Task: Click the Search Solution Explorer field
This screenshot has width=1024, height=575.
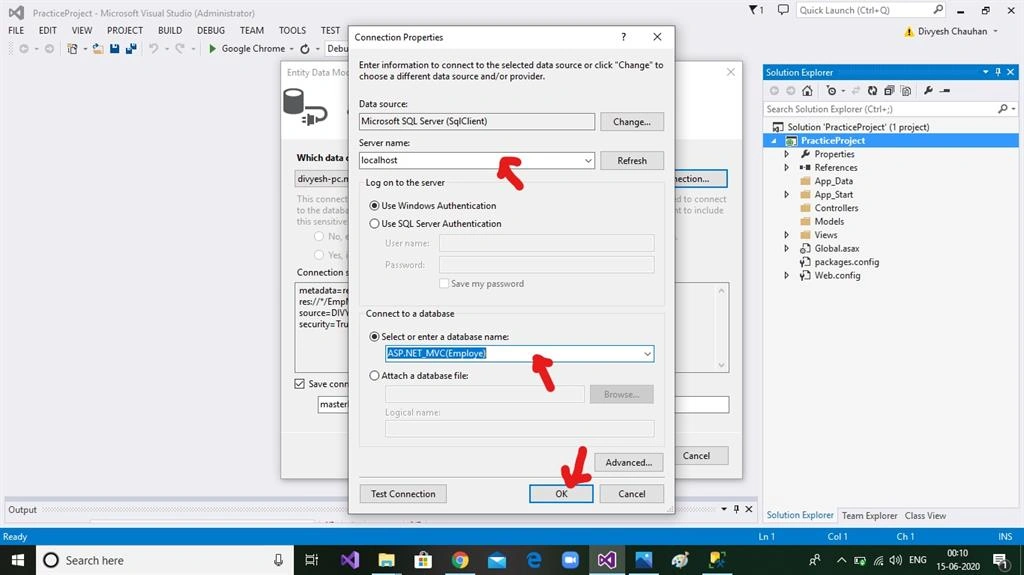Action: tap(880, 109)
